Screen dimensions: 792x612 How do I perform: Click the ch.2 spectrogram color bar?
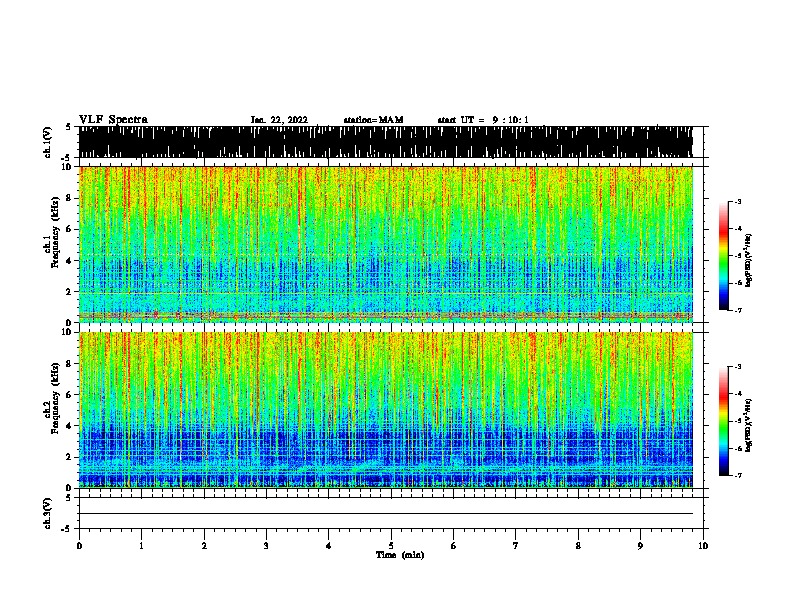pos(723,421)
